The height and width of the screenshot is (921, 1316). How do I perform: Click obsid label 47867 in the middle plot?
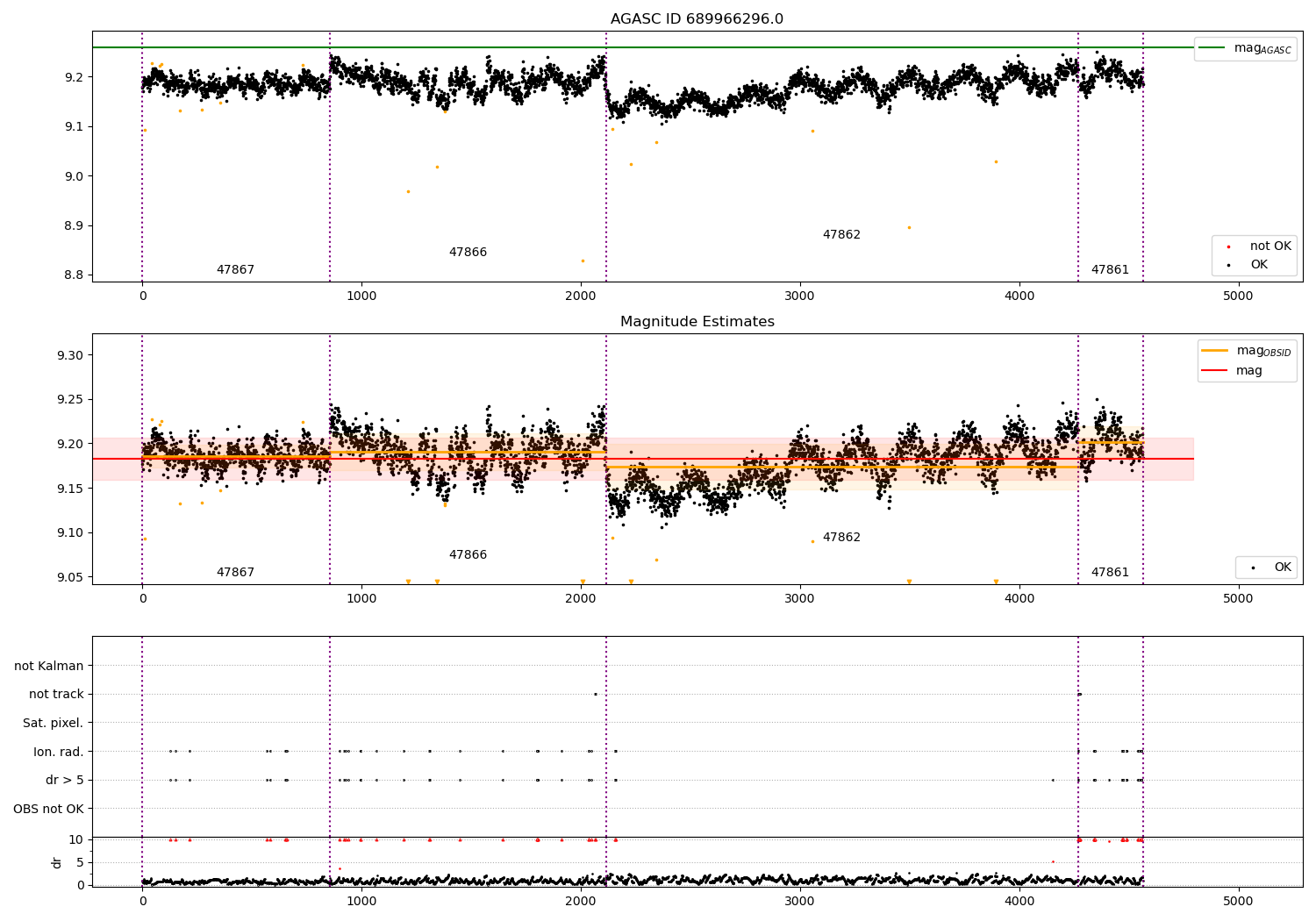pyautogui.click(x=235, y=573)
